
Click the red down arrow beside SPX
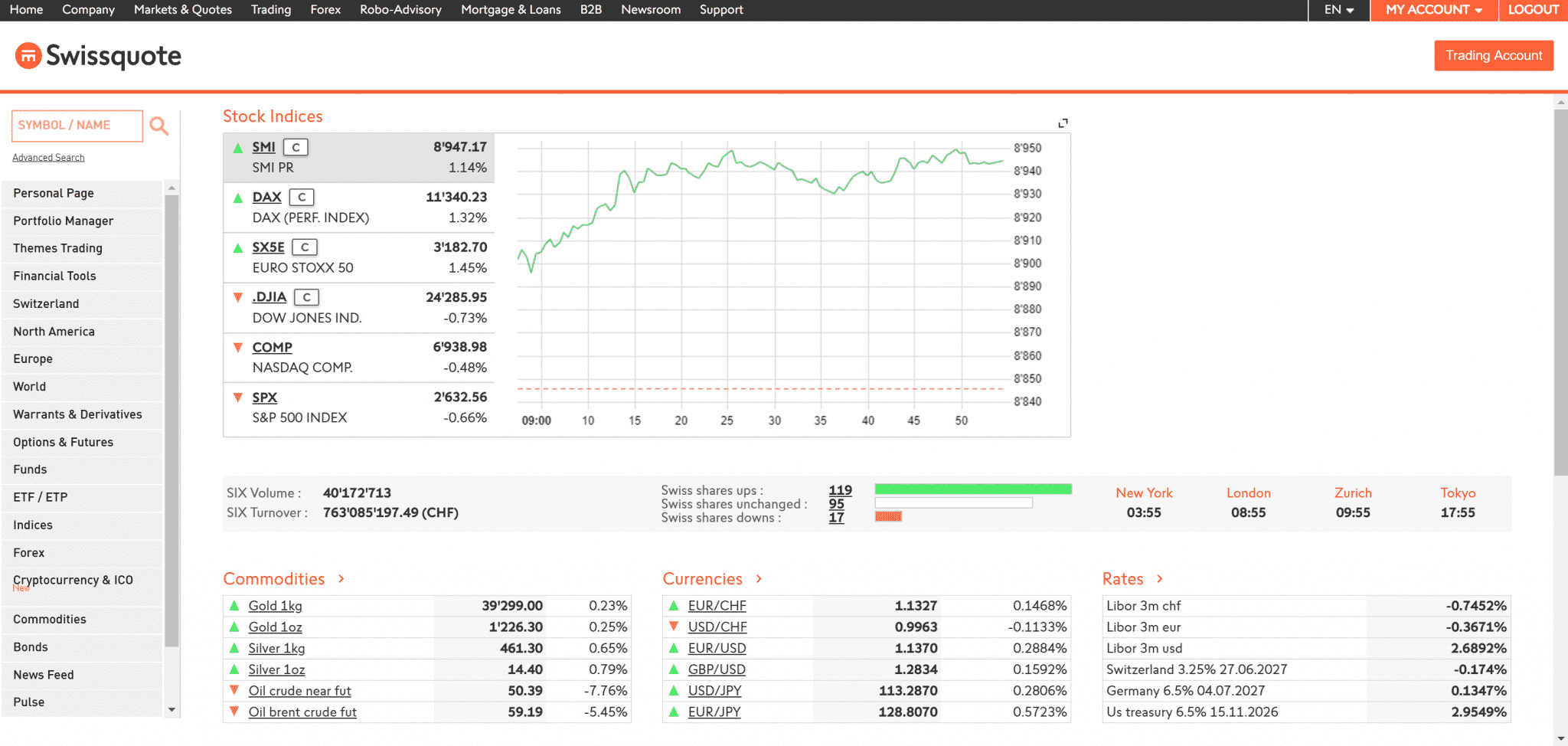coord(238,397)
